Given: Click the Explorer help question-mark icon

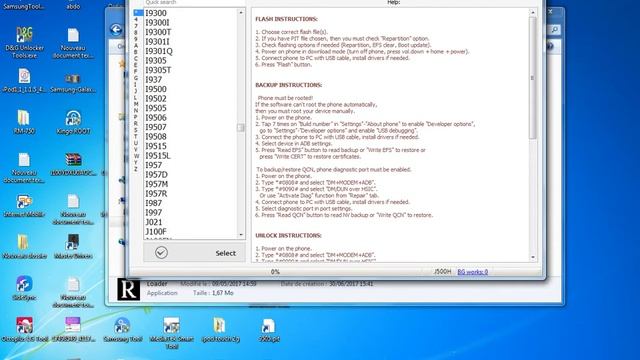Looking at the screenshot, I should pos(550,46).
